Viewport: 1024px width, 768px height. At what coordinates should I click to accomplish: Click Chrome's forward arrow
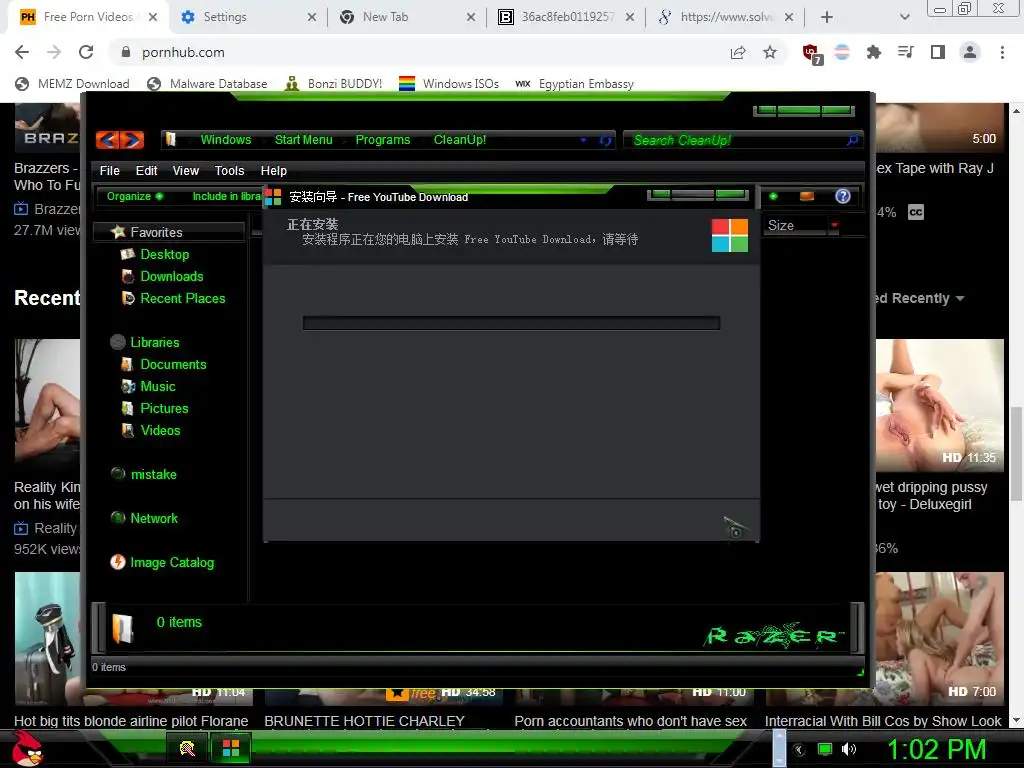click(54, 52)
